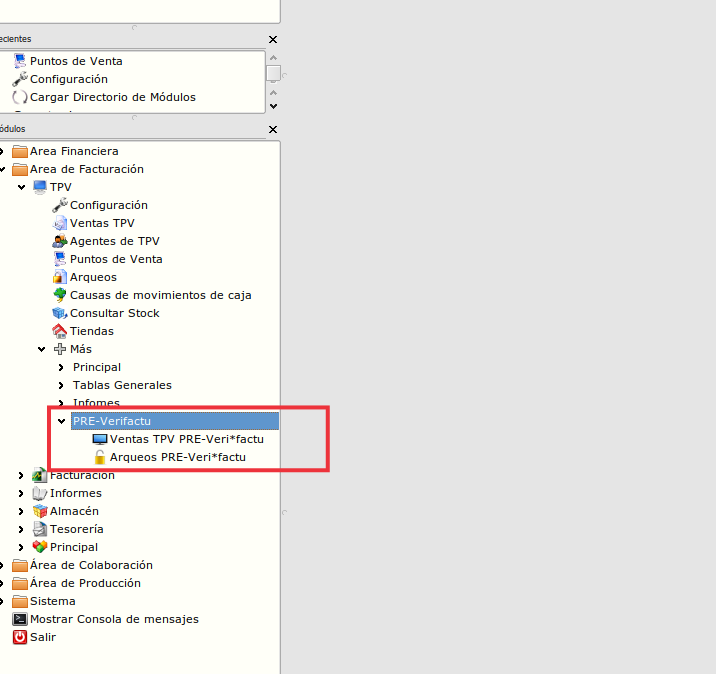Click the Tiendas house icon
716x674 pixels.
[x=60, y=331]
